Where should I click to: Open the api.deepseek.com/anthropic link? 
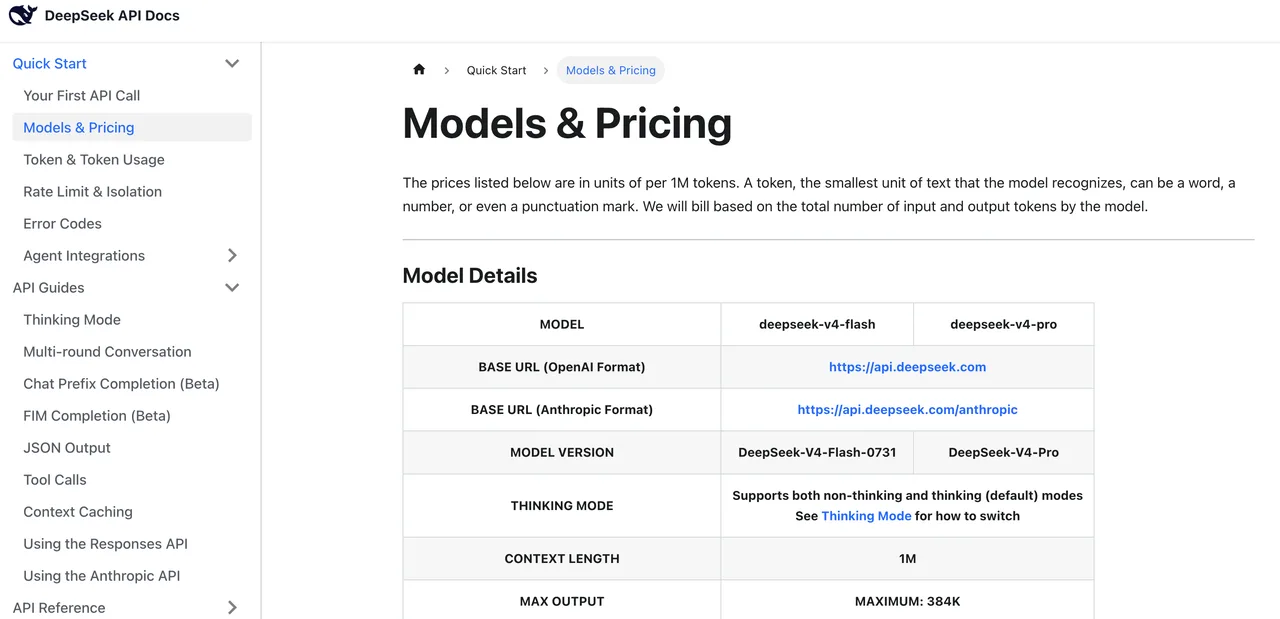click(908, 409)
